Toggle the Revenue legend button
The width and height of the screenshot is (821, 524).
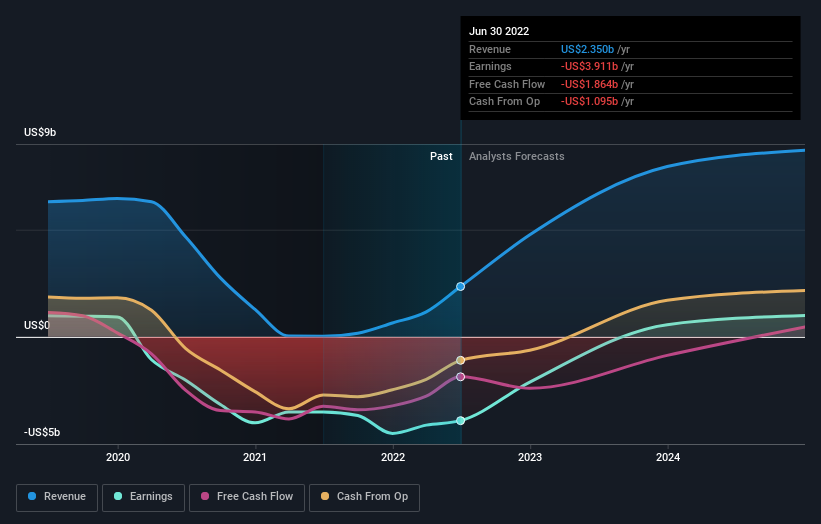[x=56, y=497]
